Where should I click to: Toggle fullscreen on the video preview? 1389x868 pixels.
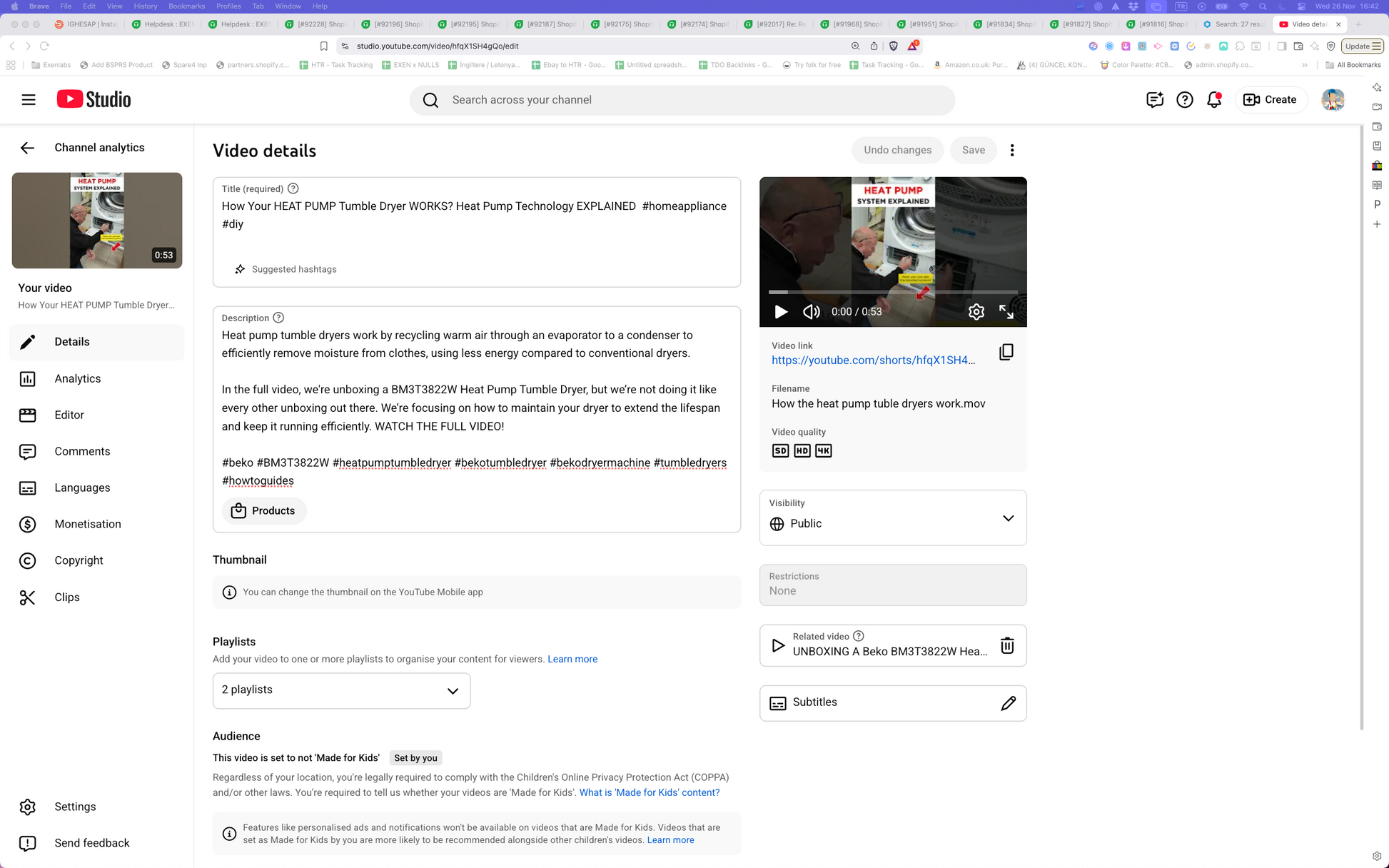[x=1006, y=312]
